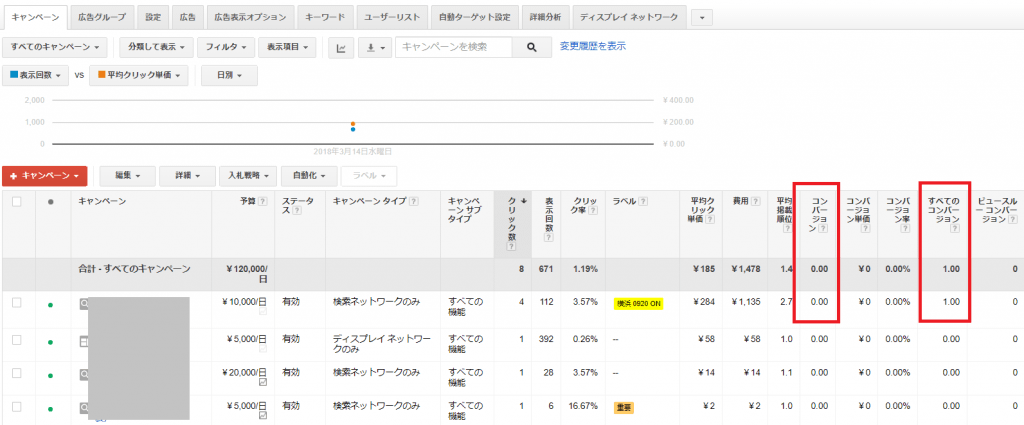The width and height of the screenshot is (1024, 425).
Task: Open the 自動ターゲット設定 tab
Action: tap(475, 18)
